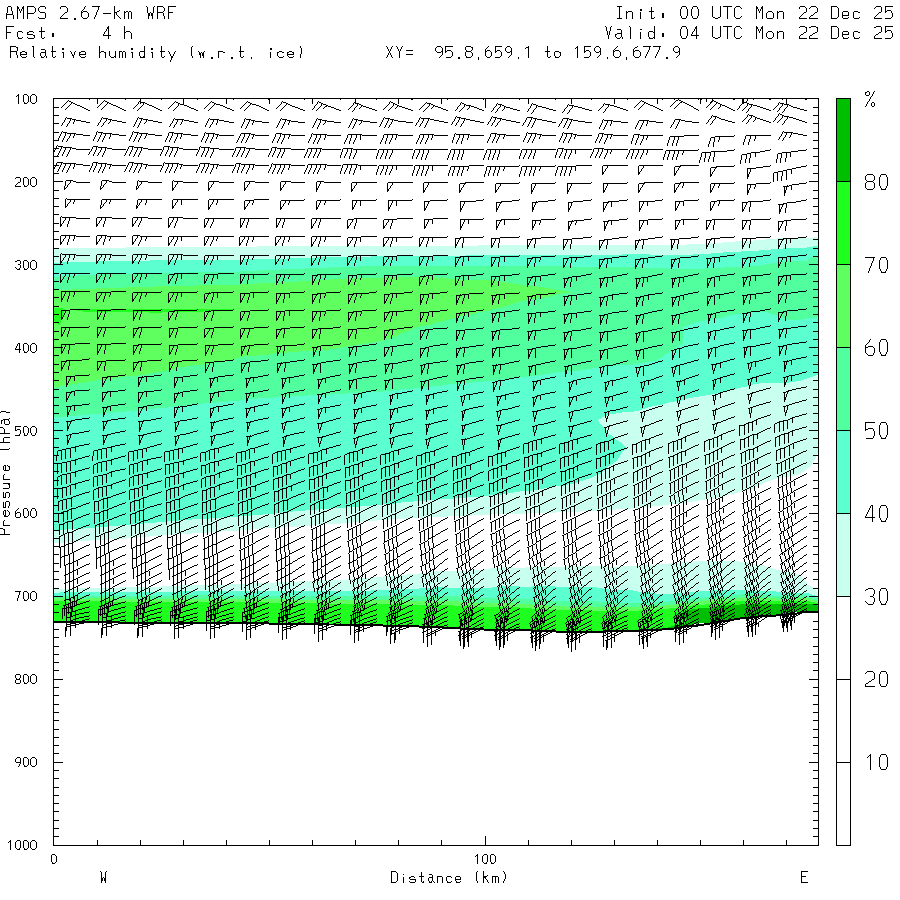Click the 0 distance axis label
Screen dimensions: 900x900
click(x=54, y=859)
